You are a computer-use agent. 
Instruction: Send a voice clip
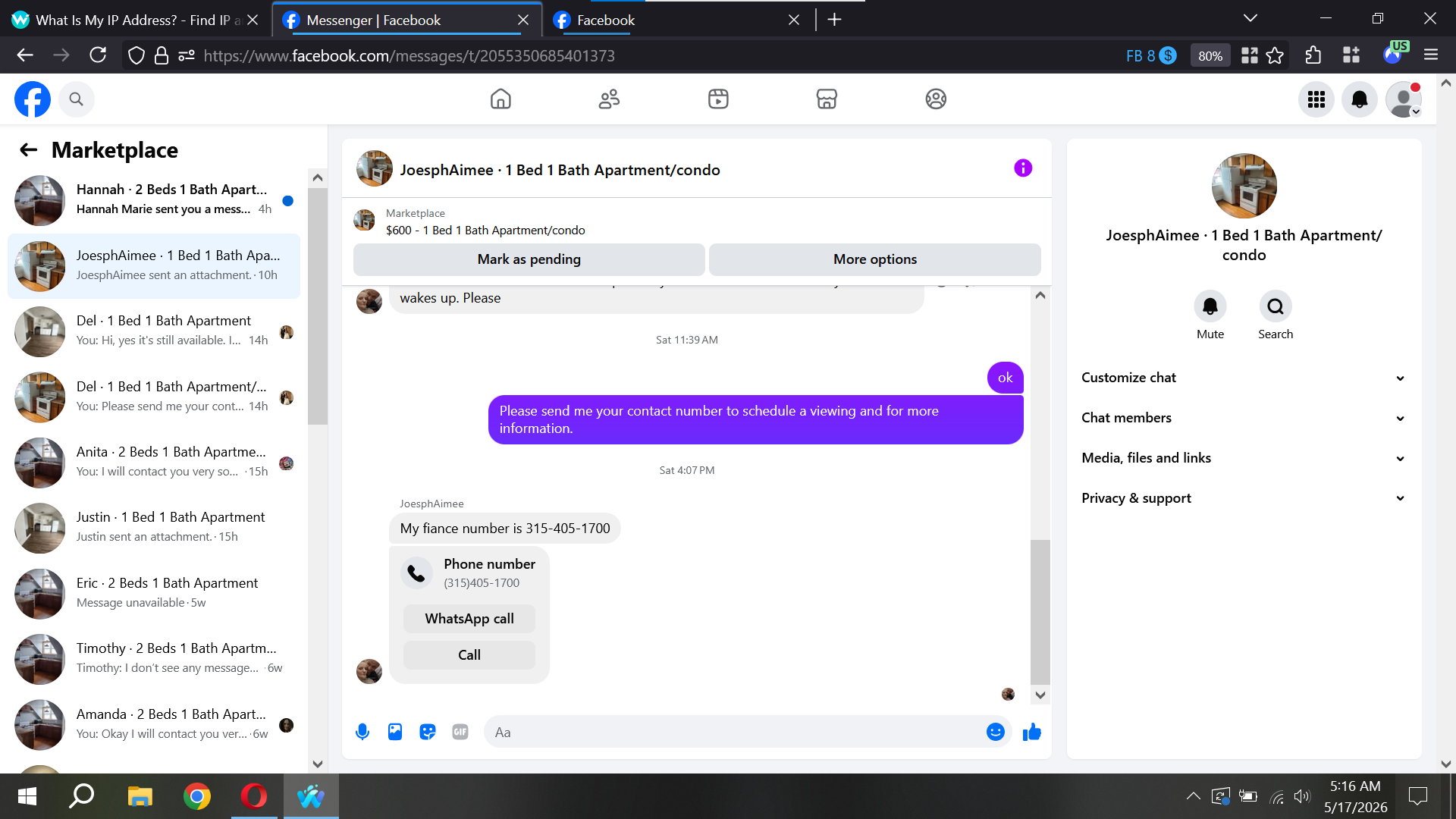coord(362,732)
